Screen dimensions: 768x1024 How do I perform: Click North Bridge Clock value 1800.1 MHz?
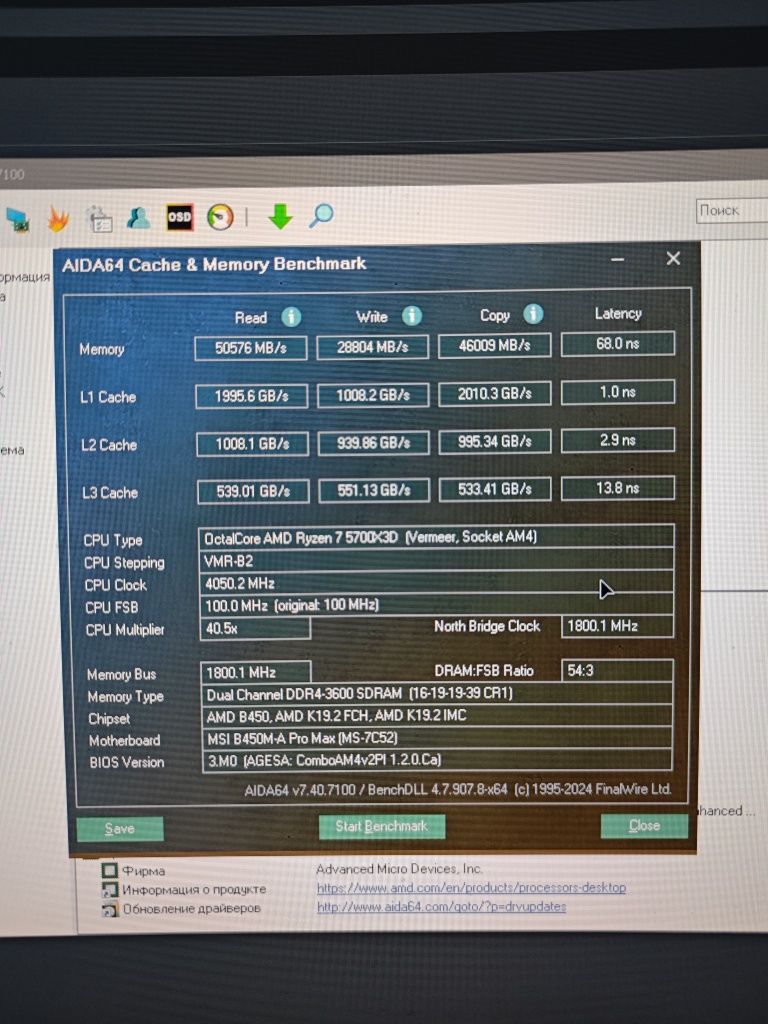617,626
